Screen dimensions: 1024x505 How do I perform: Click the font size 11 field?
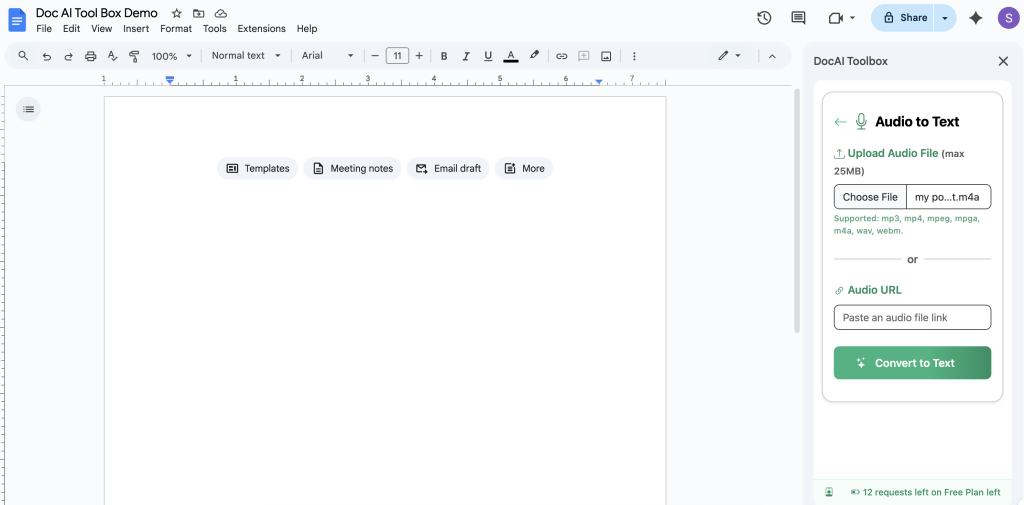pyautogui.click(x=397, y=56)
